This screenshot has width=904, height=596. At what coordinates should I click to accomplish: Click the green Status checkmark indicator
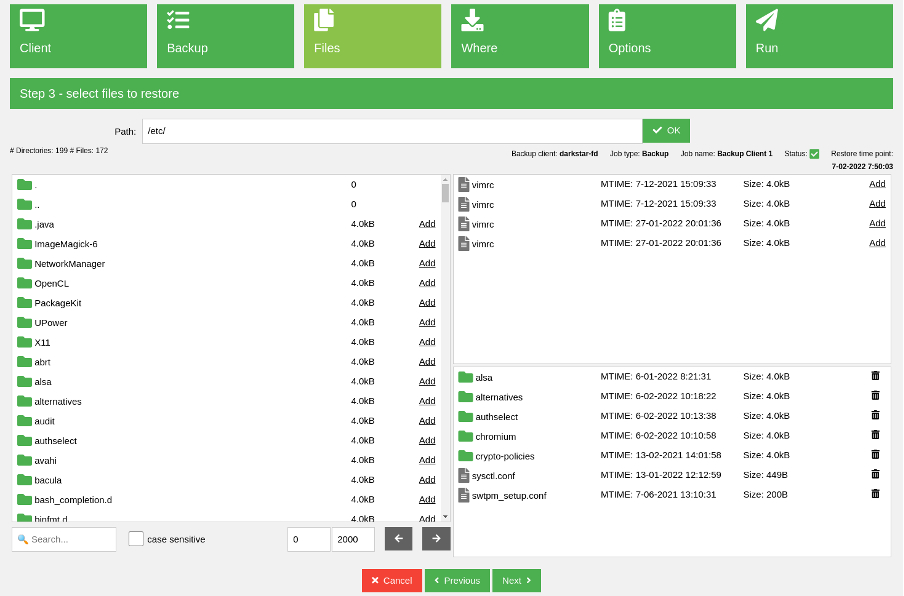(814, 154)
